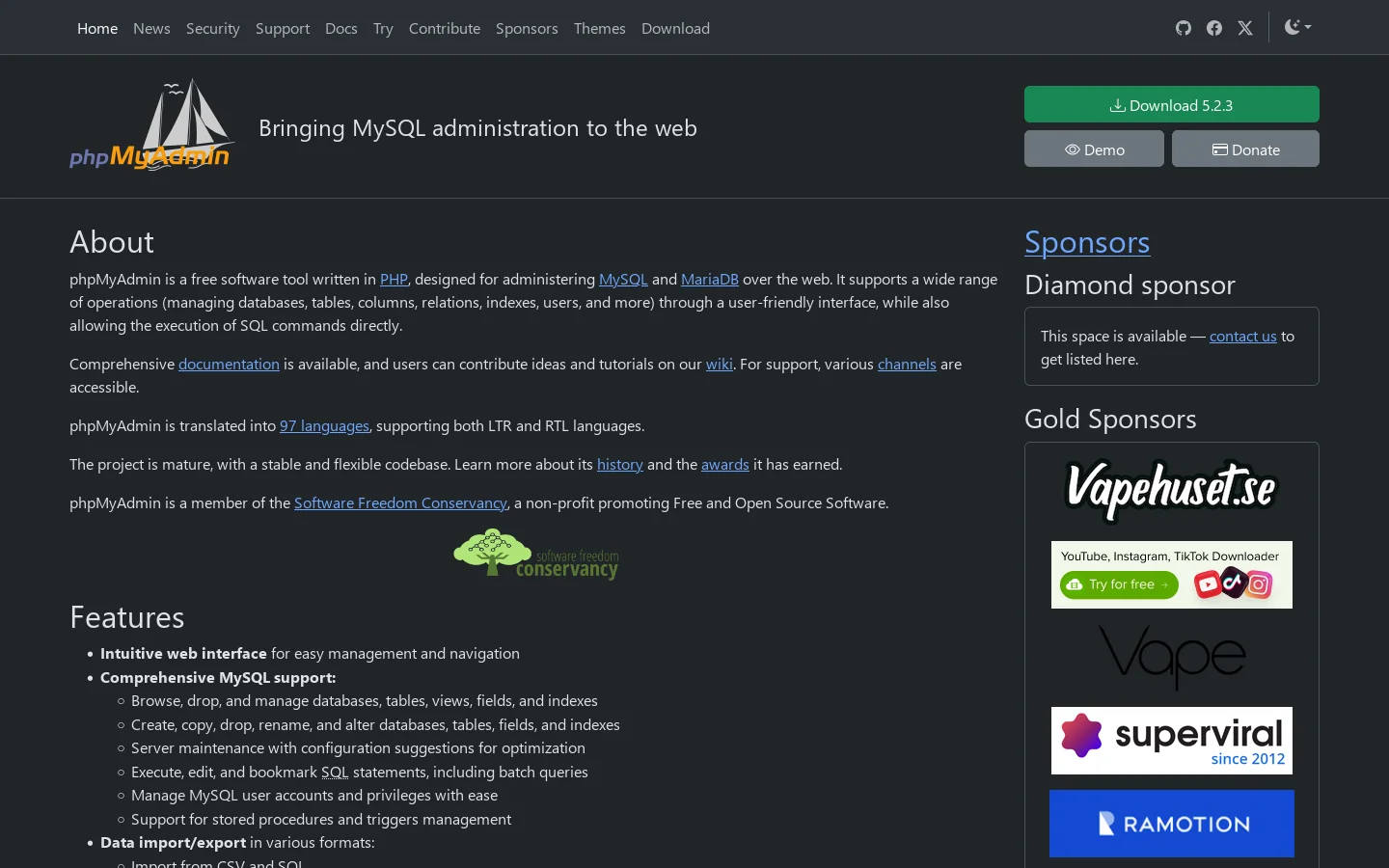Click the Software Freedom Conservancy tree logo

click(536, 554)
